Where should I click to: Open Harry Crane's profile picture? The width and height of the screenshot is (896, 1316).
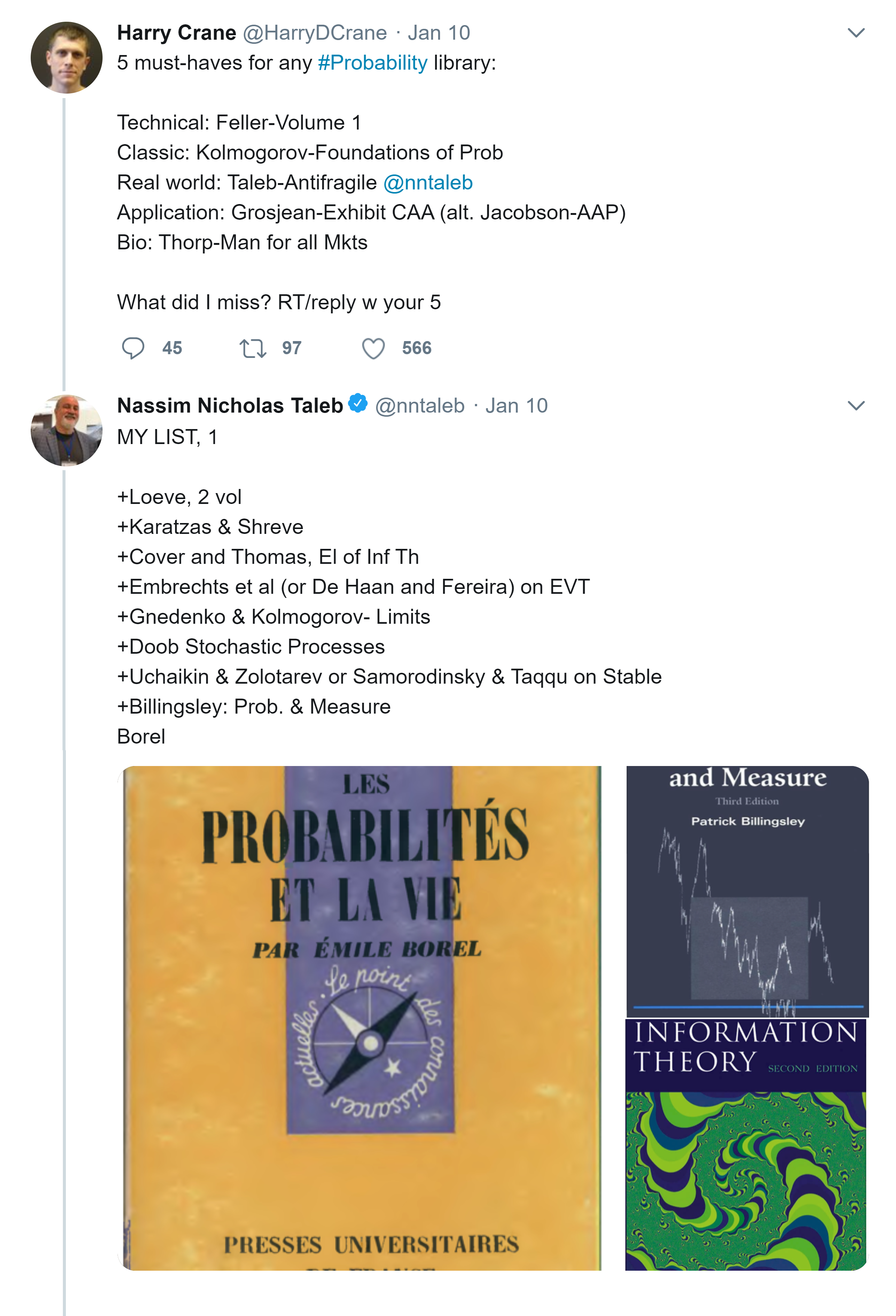(66, 58)
